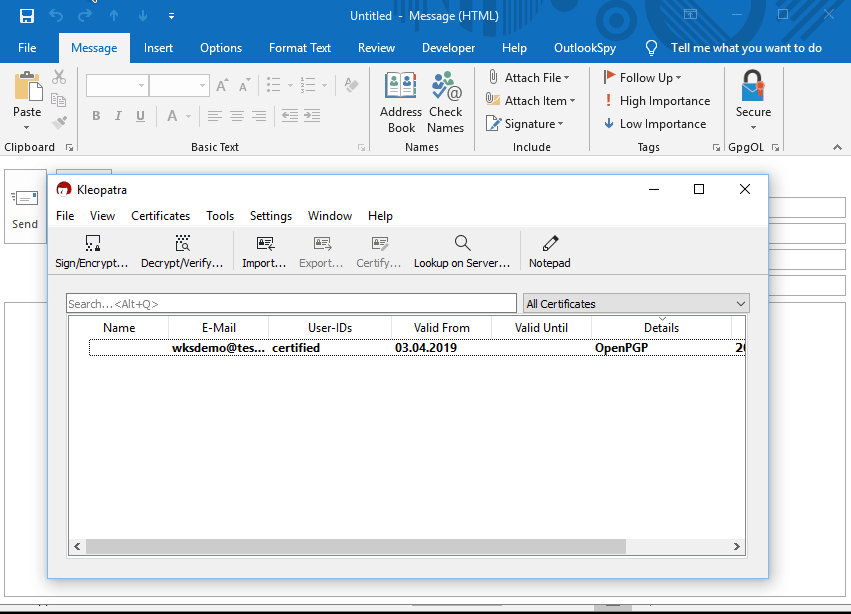Expand the All Certificates dropdown
This screenshot has width=851, height=614.
click(636, 304)
